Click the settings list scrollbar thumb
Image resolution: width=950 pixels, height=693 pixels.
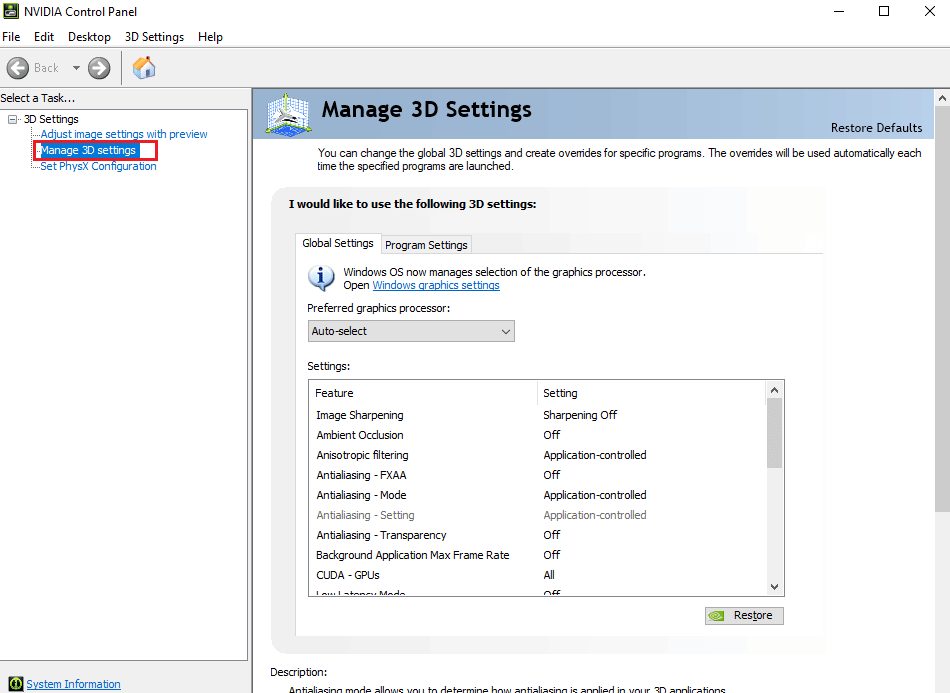[774, 433]
